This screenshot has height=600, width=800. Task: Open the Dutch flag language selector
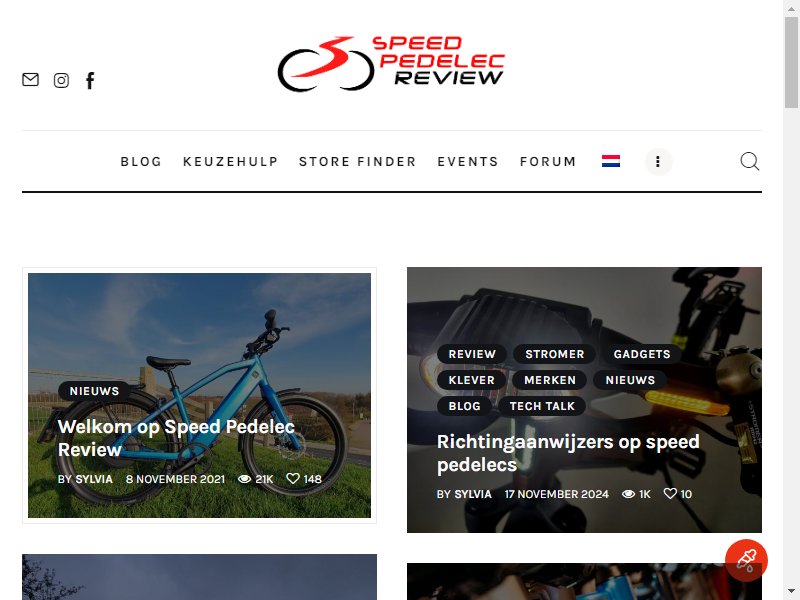tap(611, 161)
